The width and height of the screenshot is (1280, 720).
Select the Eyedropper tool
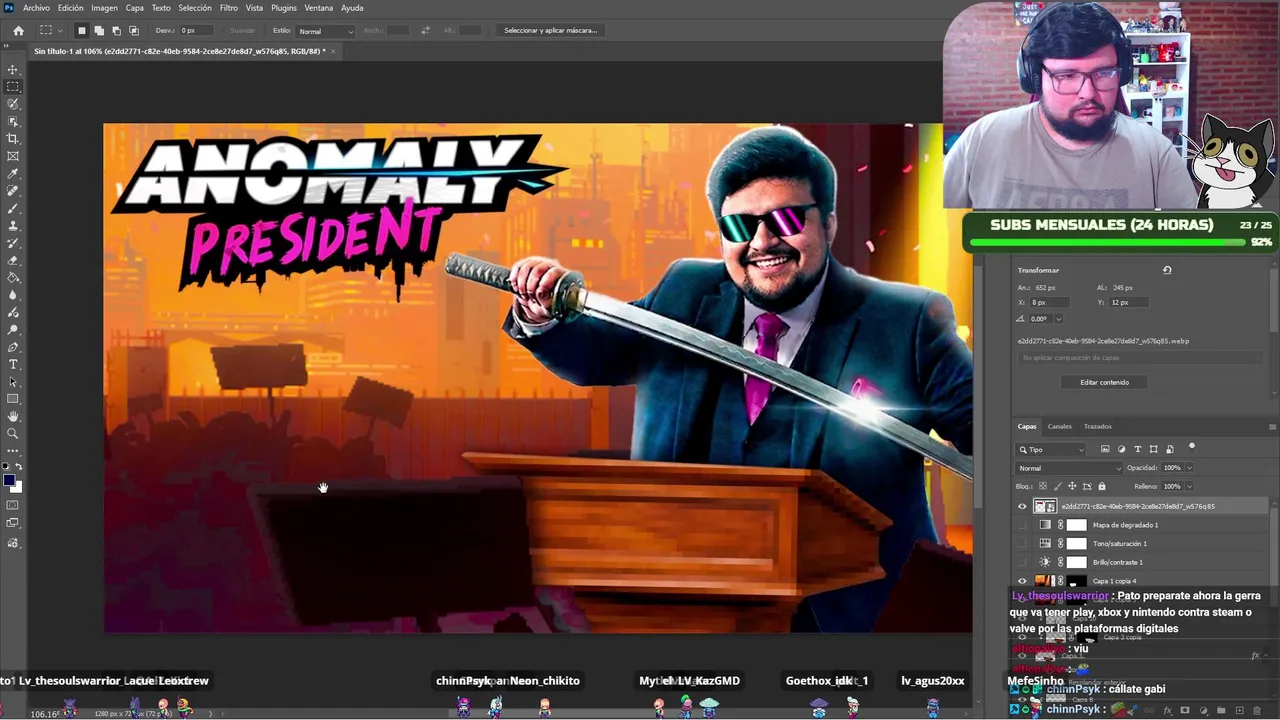pos(13,174)
